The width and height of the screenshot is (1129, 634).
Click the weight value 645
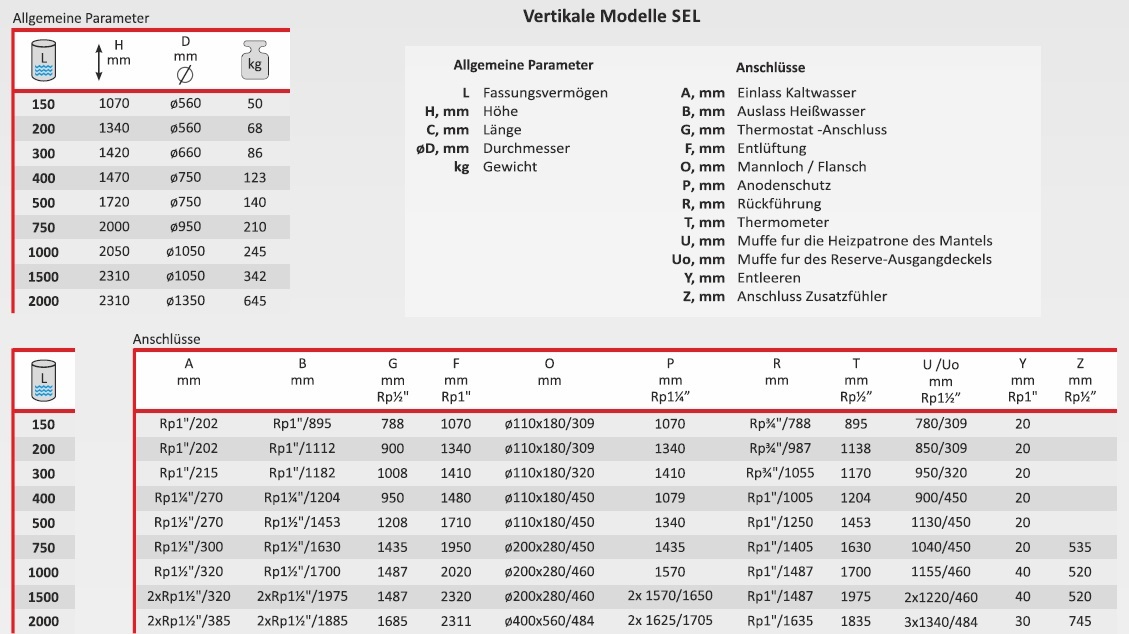click(x=255, y=301)
